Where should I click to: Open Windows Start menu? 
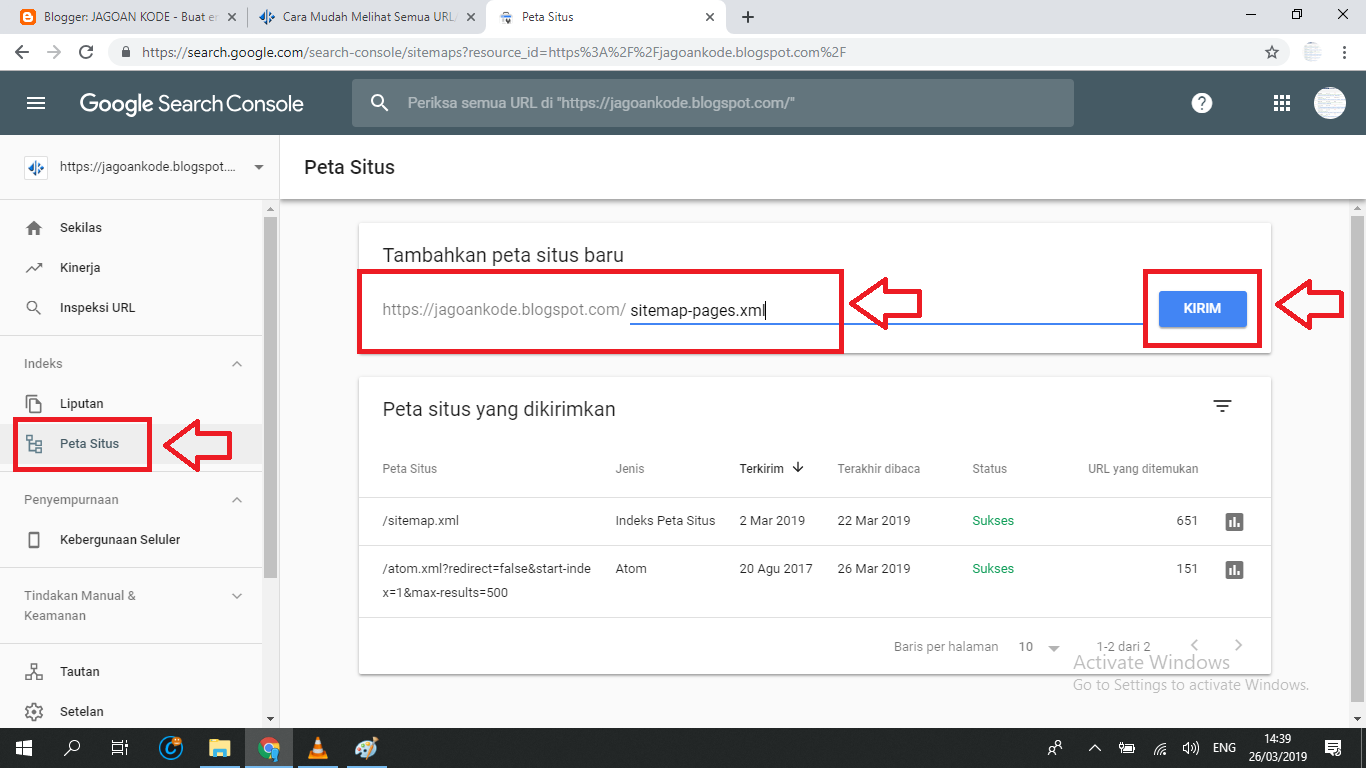click(x=23, y=748)
